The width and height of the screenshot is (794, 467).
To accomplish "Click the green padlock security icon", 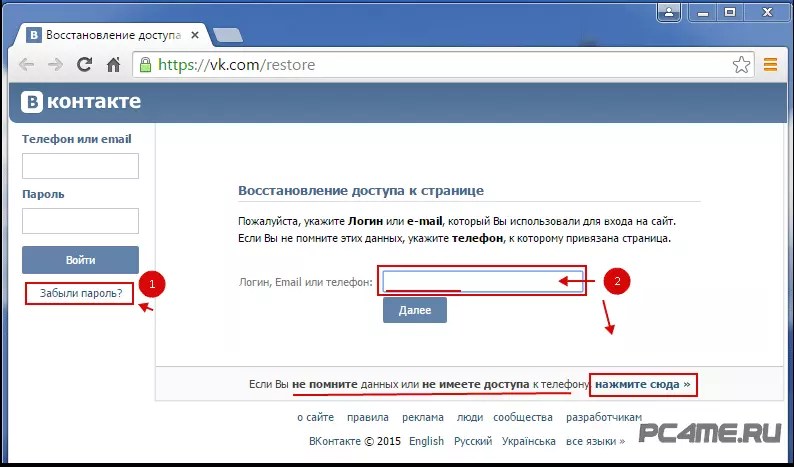I will [145, 64].
